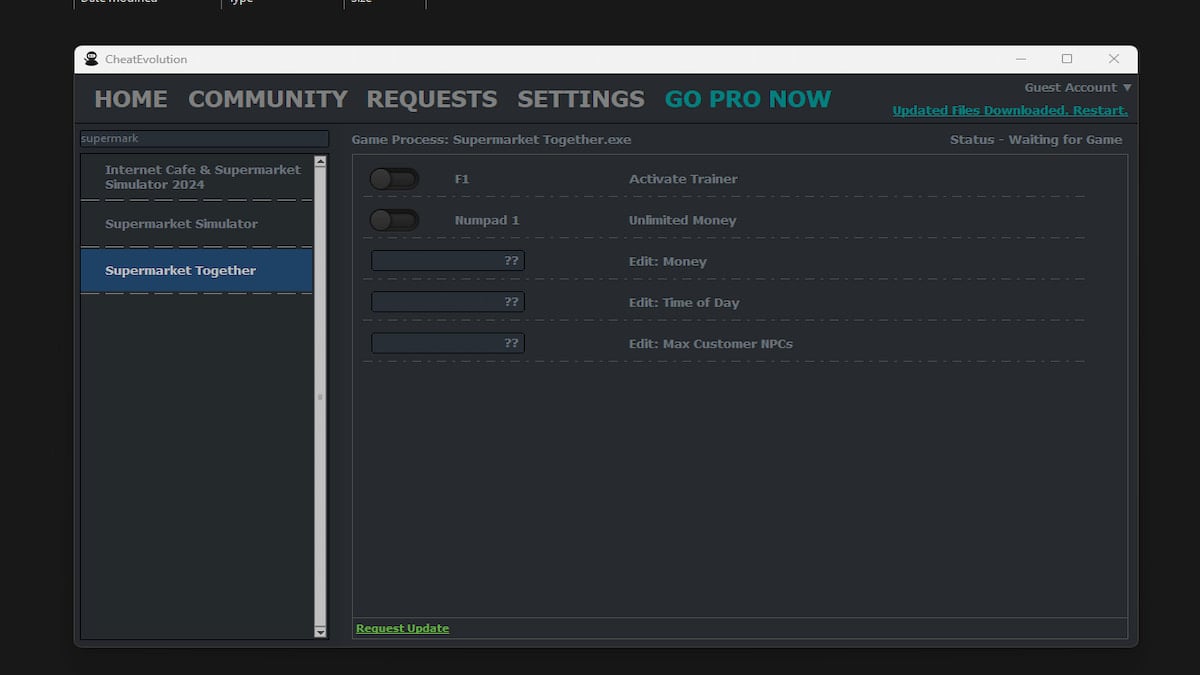Maximize the CheatEvolution window
This screenshot has width=1200, height=675.
pyautogui.click(x=1067, y=59)
